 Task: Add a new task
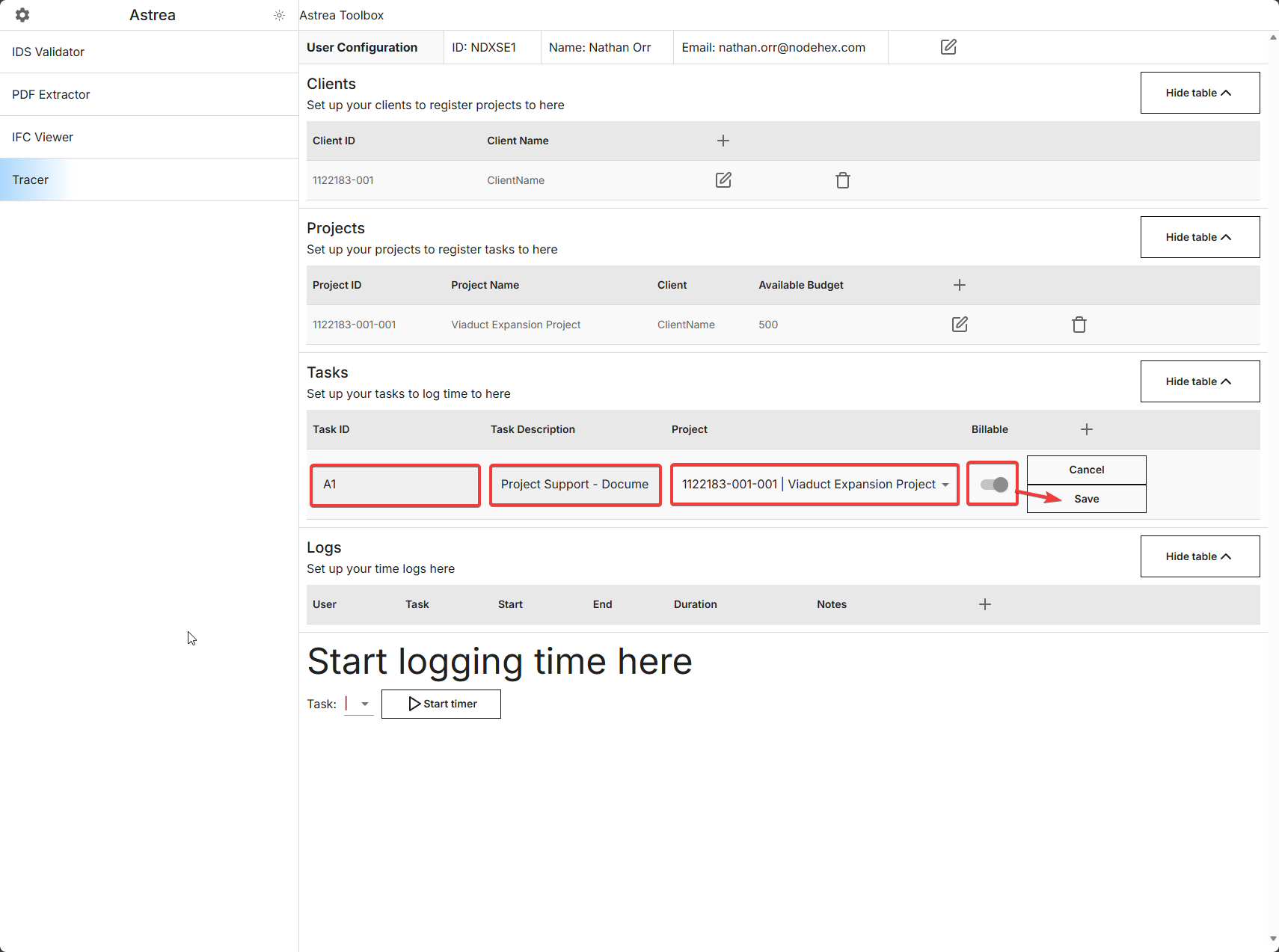(1087, 429)
